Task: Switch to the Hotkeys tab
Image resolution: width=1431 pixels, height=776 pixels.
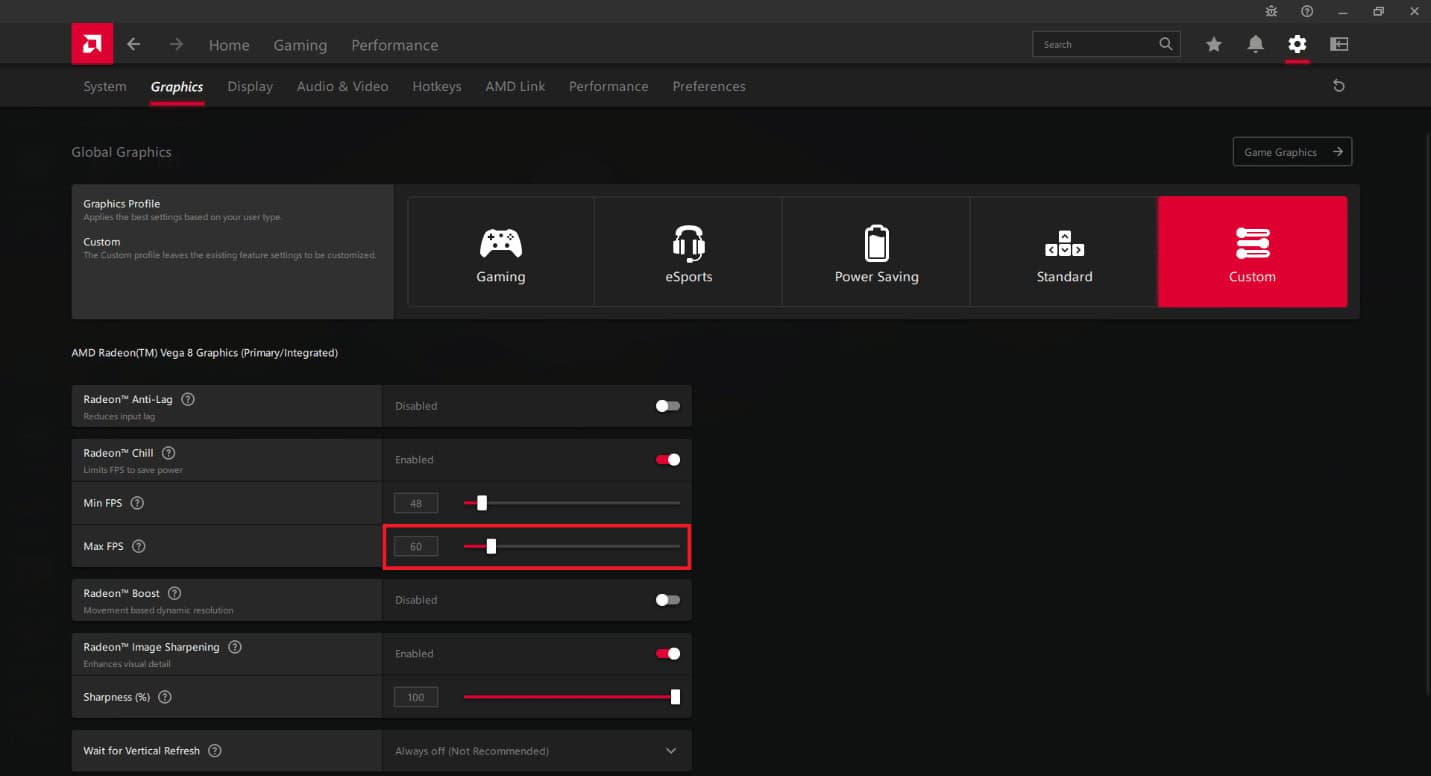Action: tap(437, 86)
